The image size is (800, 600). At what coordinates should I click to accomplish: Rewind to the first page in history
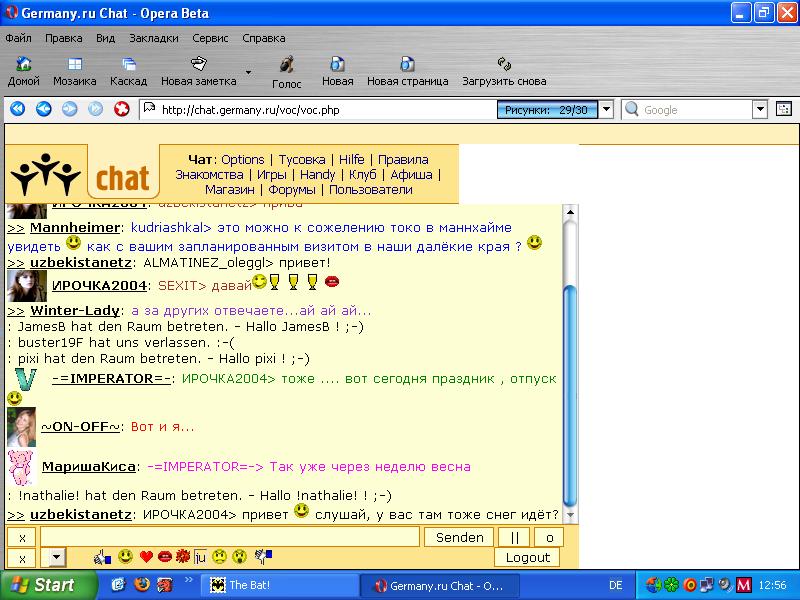17,109
